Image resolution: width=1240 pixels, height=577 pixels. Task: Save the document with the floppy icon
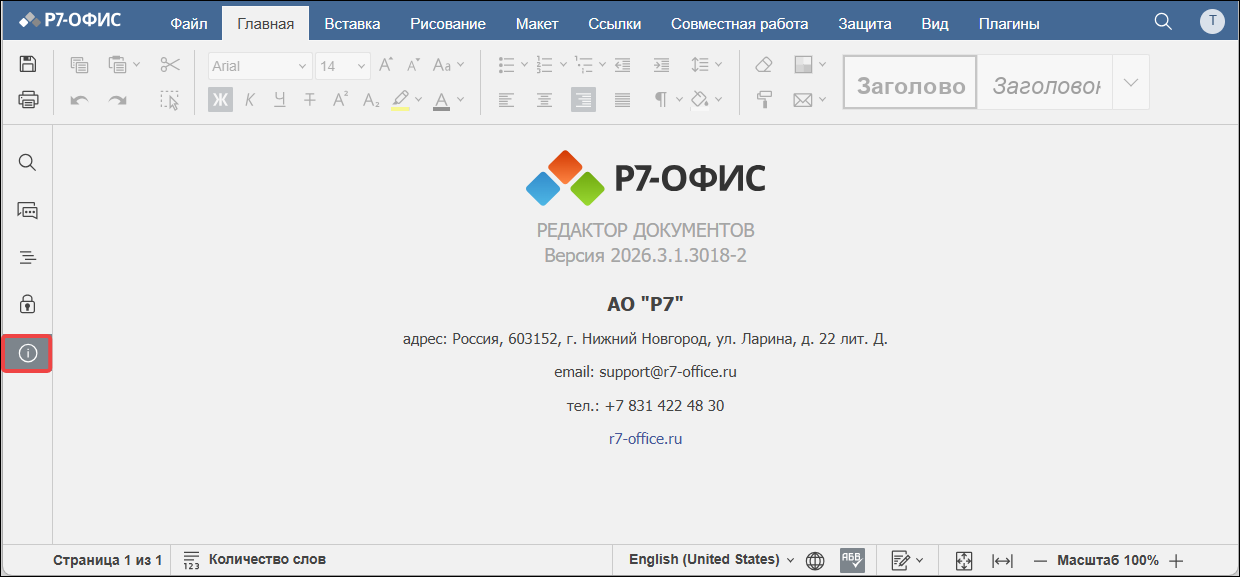[28, 65]
